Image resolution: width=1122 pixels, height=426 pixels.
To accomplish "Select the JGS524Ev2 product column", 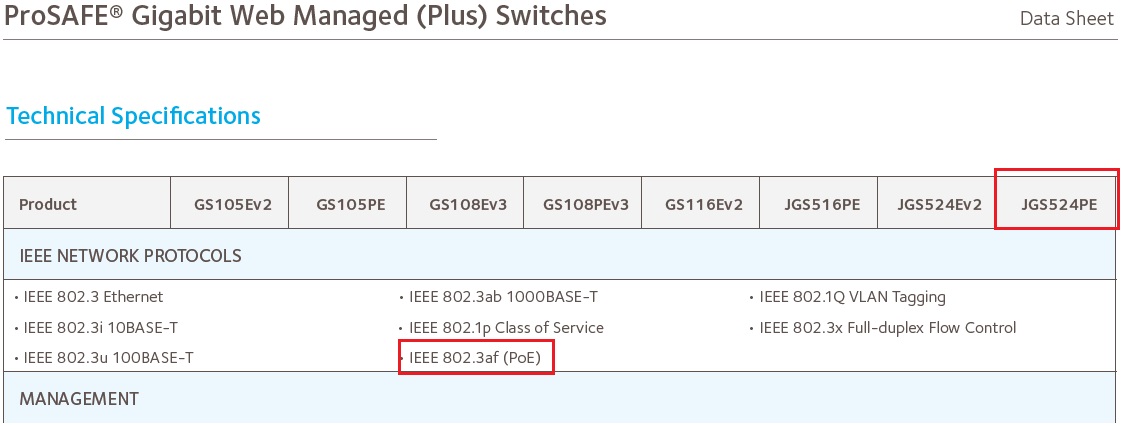I will (x=937, y=204).
